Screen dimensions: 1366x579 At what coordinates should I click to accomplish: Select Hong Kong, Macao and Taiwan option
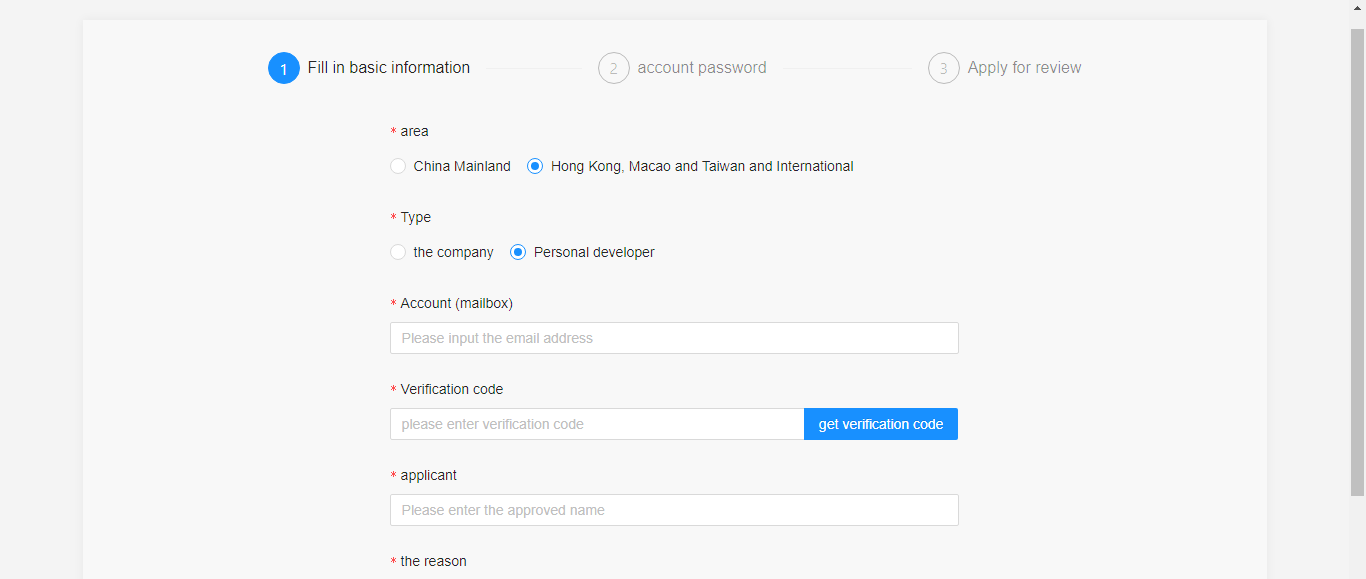click(x=535, y=166)
